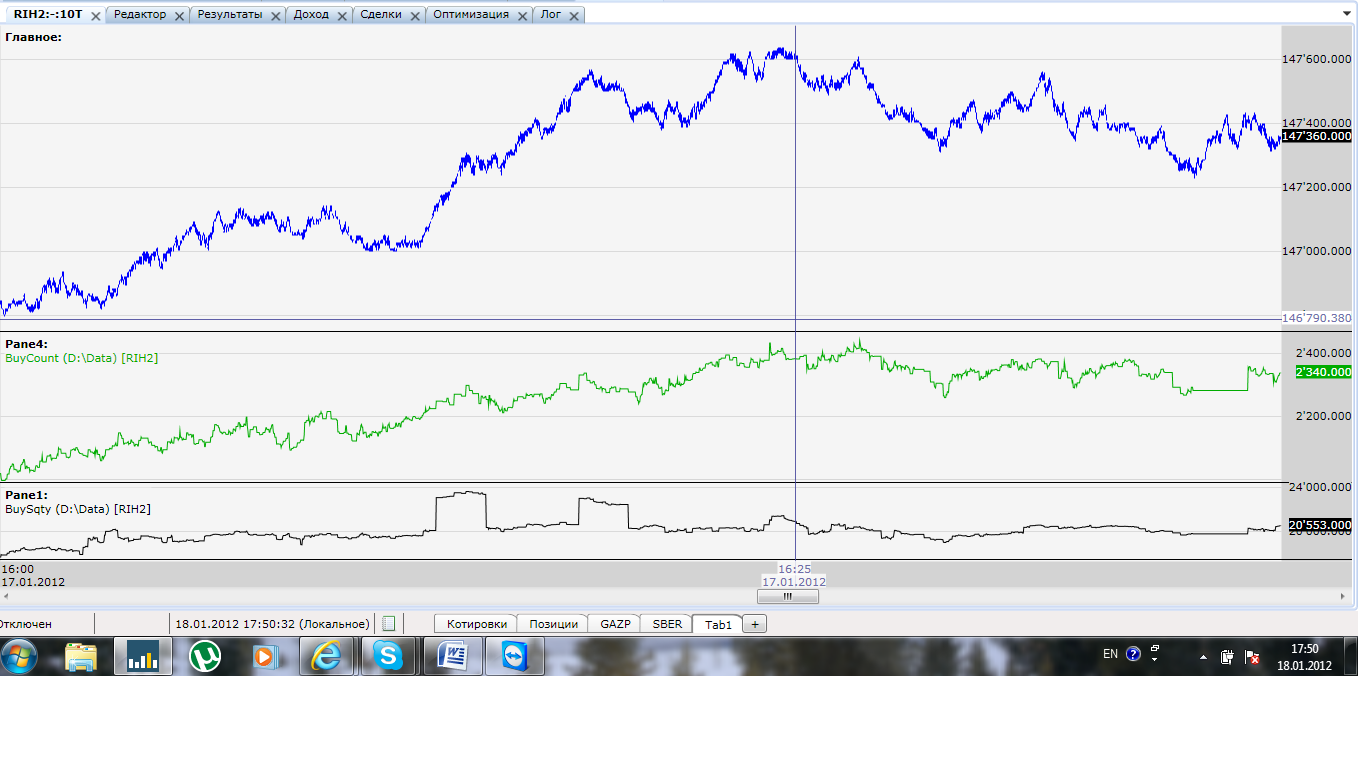Click the 2'200.000 axis label
The height and width of the screenshot is (768, 1366).
pos(1323,416)
